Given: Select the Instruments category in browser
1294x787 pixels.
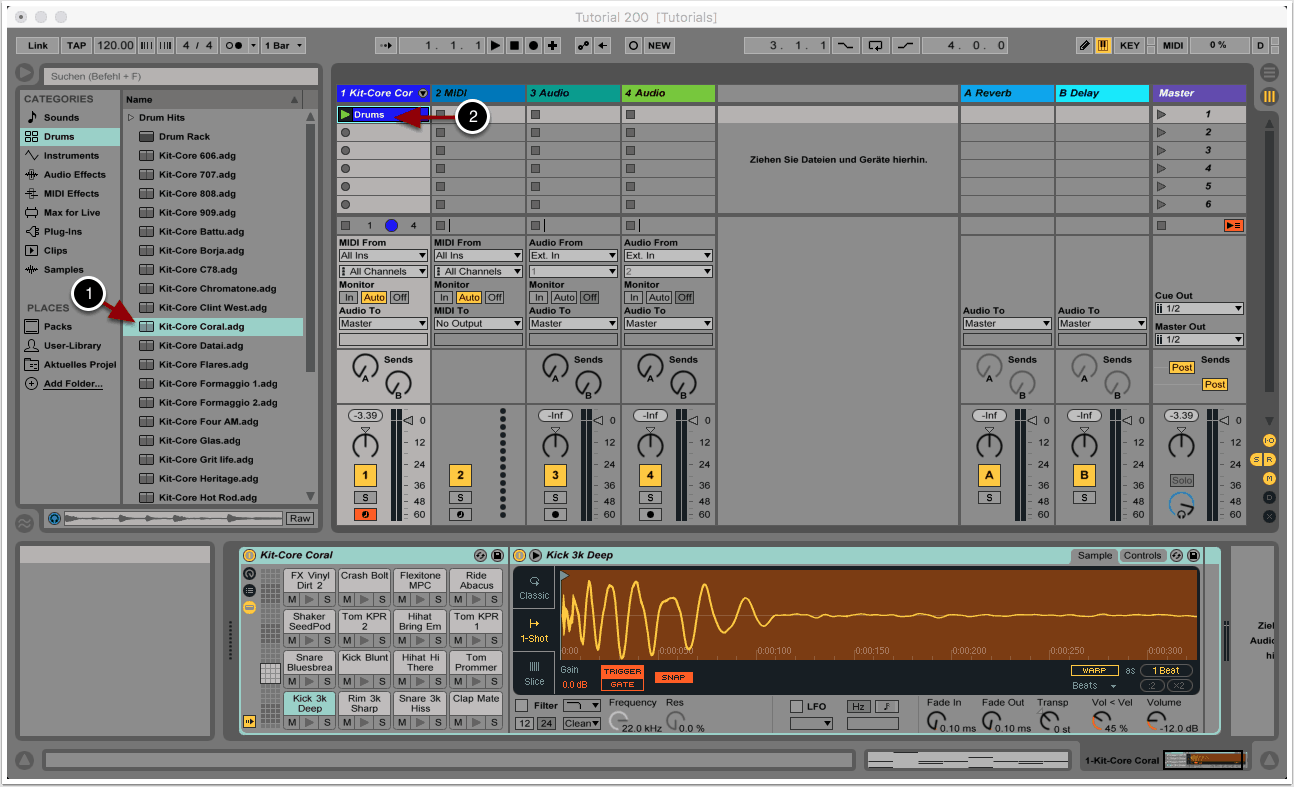Looking at the screenshot, I should point(70,156).
